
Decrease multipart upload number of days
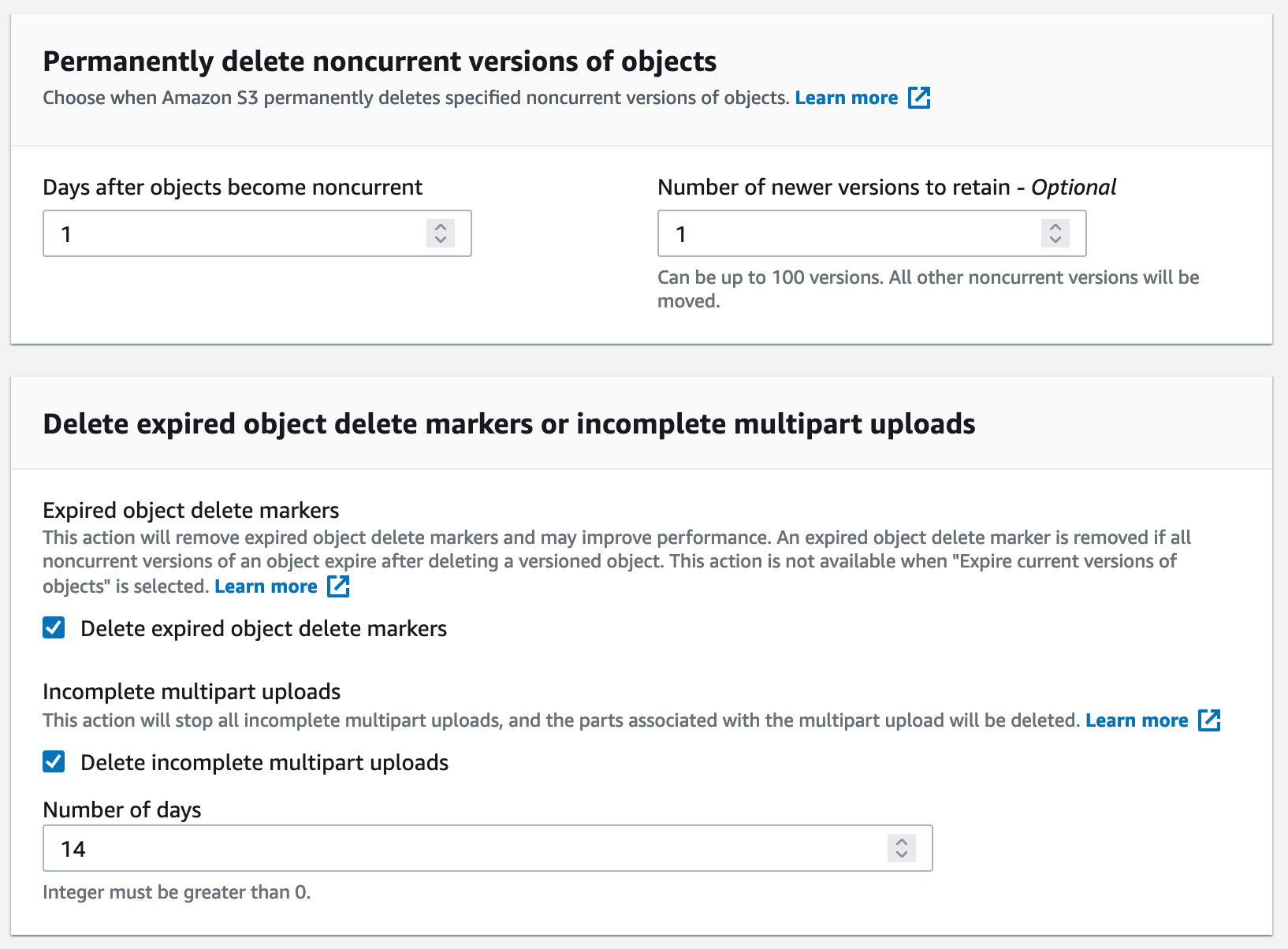point(902,854)
